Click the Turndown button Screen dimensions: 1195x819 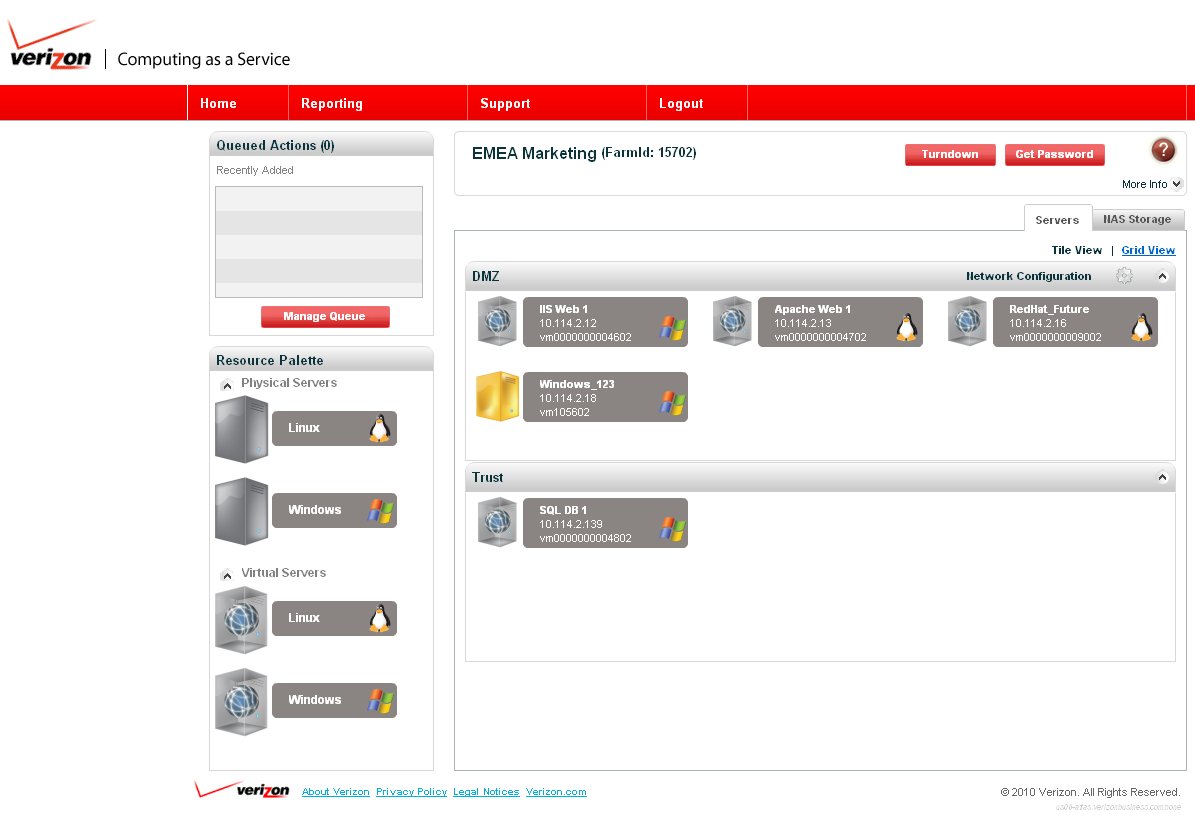pos(949,154)
